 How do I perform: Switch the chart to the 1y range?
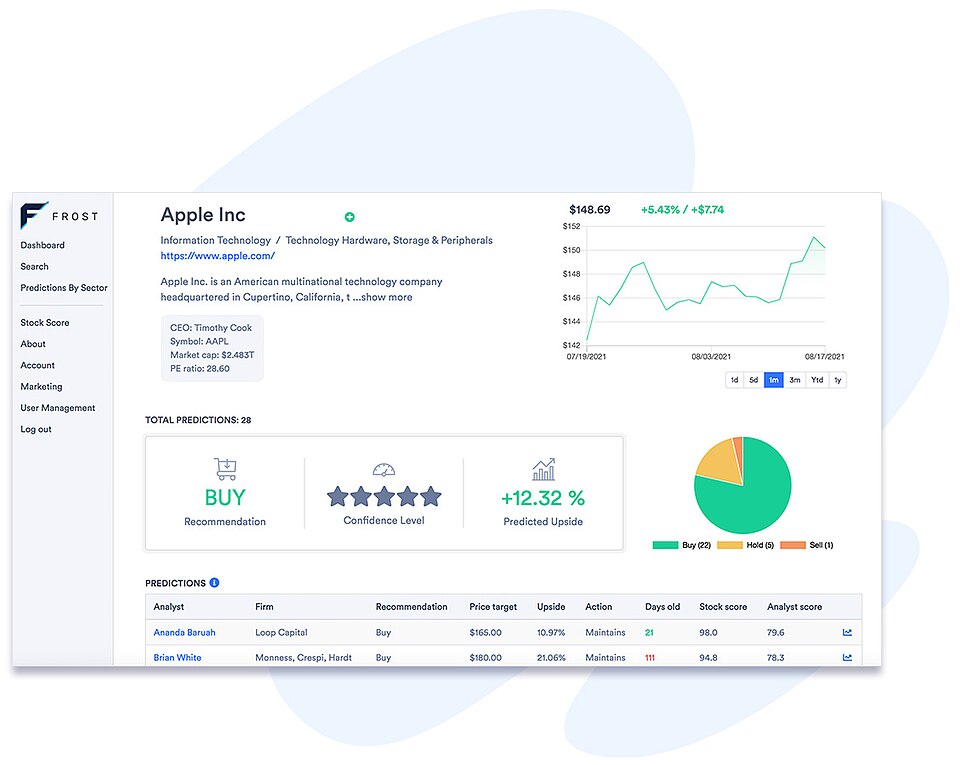click(x=837, y=380)
